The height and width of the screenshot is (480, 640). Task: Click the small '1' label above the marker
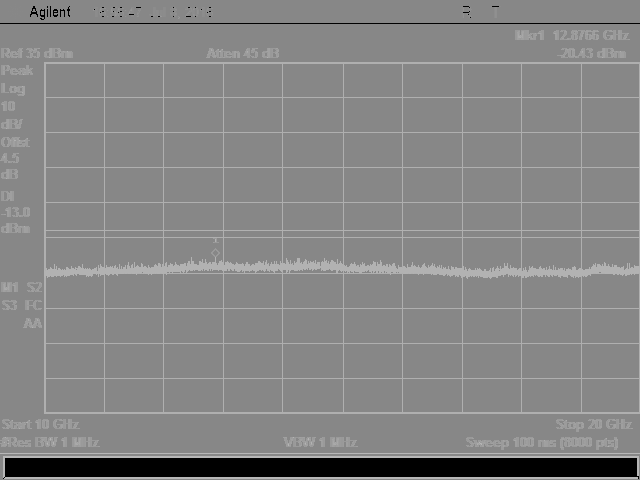[216, 241]
